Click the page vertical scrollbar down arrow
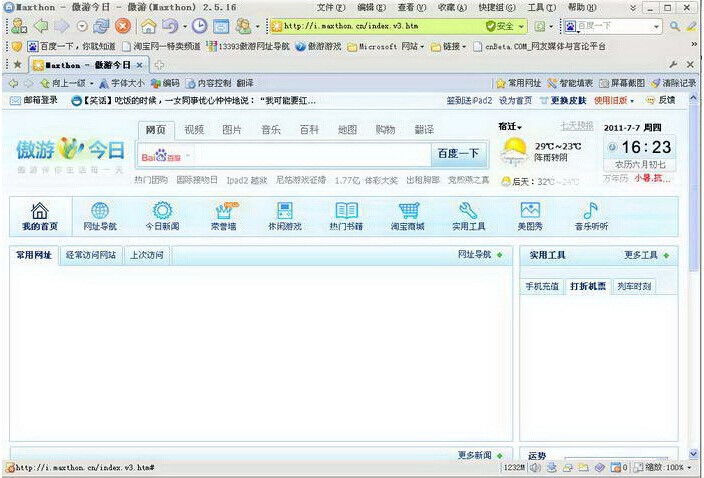 (x=694, y=454)
